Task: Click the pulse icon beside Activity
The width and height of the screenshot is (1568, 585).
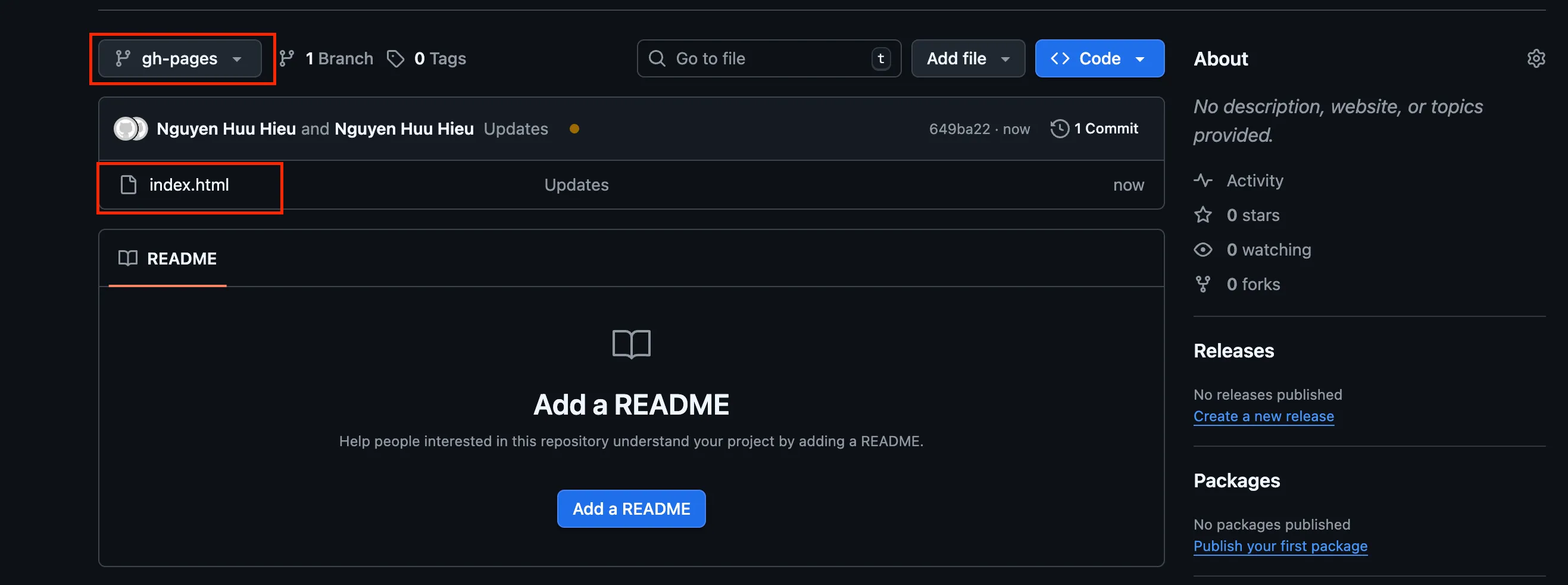Action: tap(1202, 181)
